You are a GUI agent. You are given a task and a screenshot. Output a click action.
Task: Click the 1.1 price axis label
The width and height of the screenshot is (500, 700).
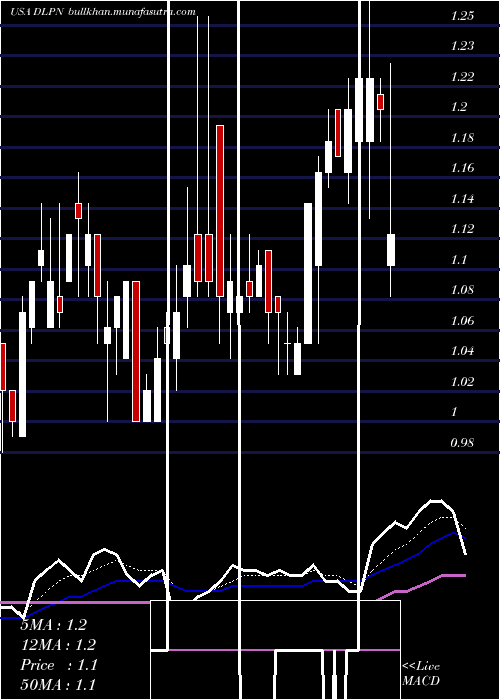pos(459,260)
